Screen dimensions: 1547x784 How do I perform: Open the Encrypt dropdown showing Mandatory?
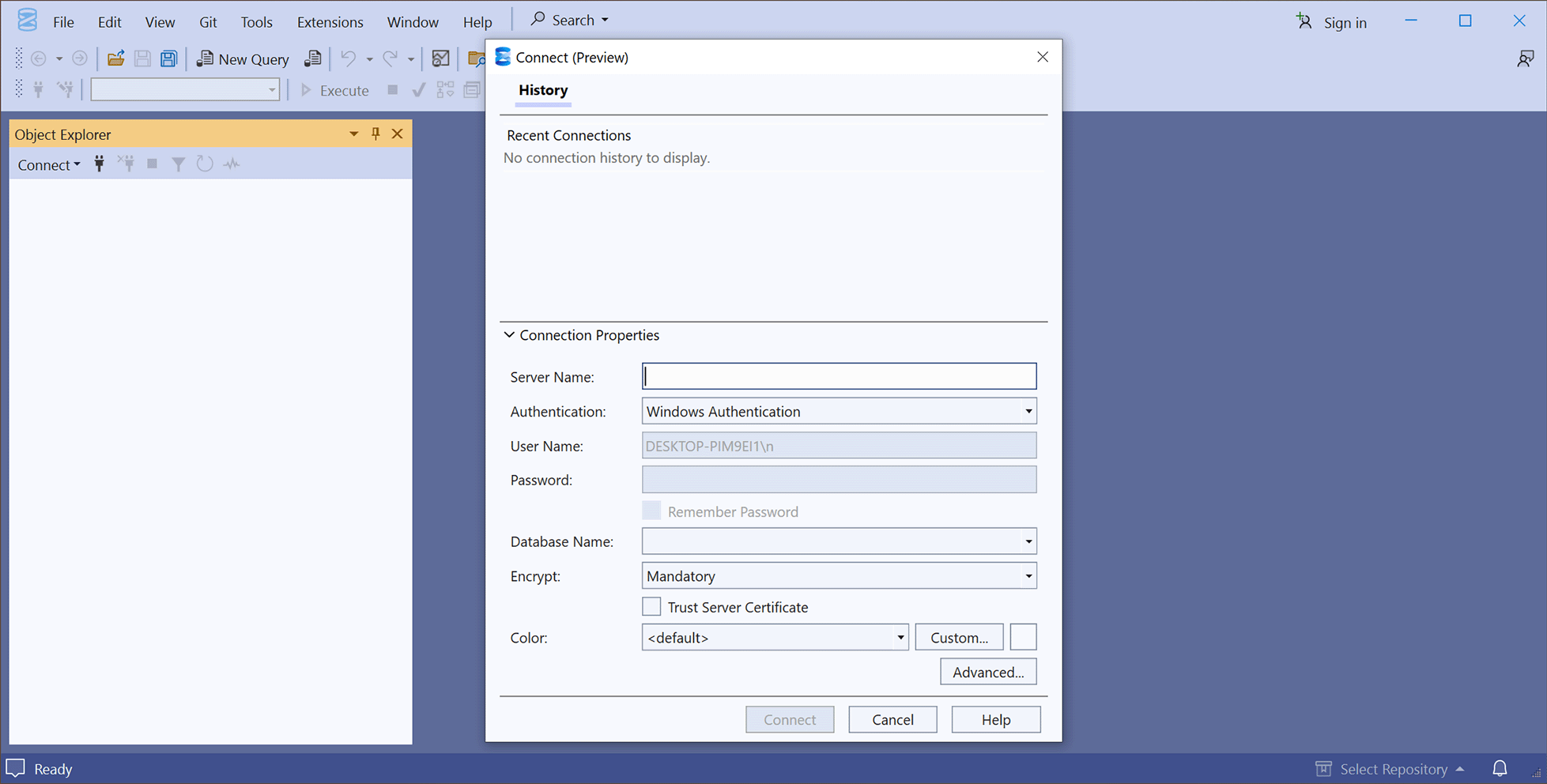coord(839,576)
